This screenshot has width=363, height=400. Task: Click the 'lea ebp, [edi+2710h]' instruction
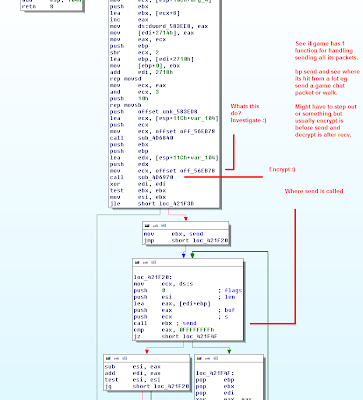point(152,59)
